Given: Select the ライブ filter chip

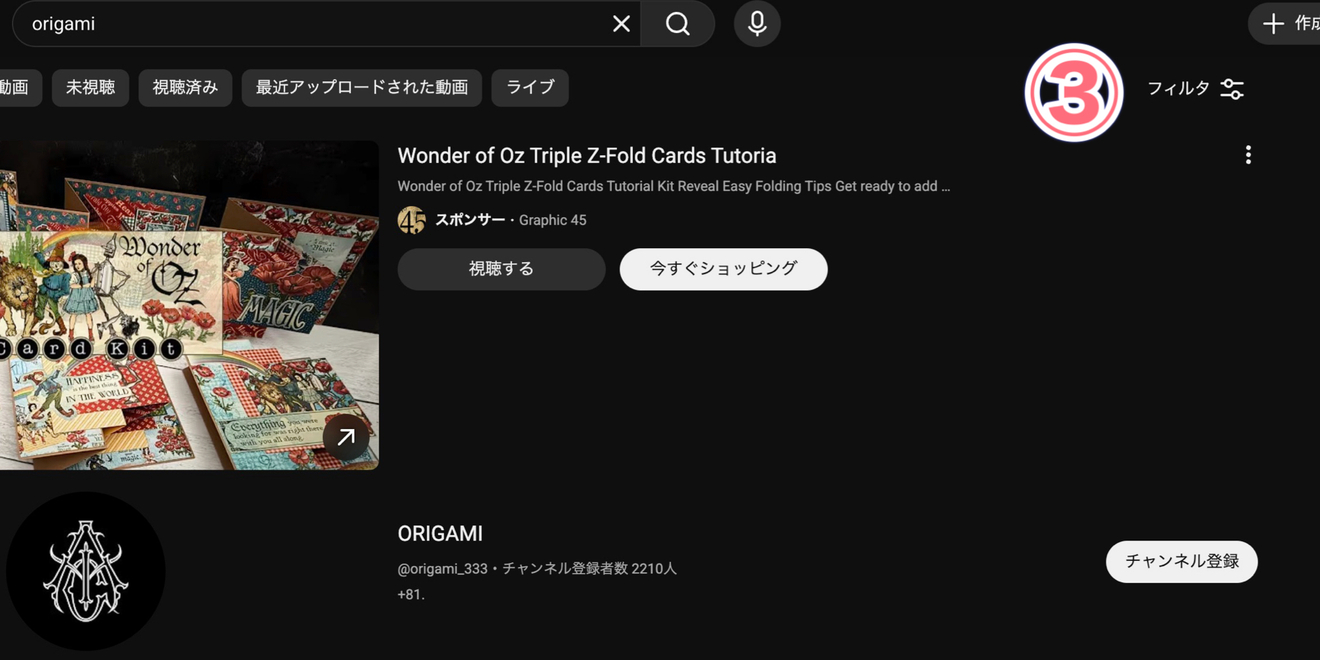Looking at the screenshot, I should (530, 88).
